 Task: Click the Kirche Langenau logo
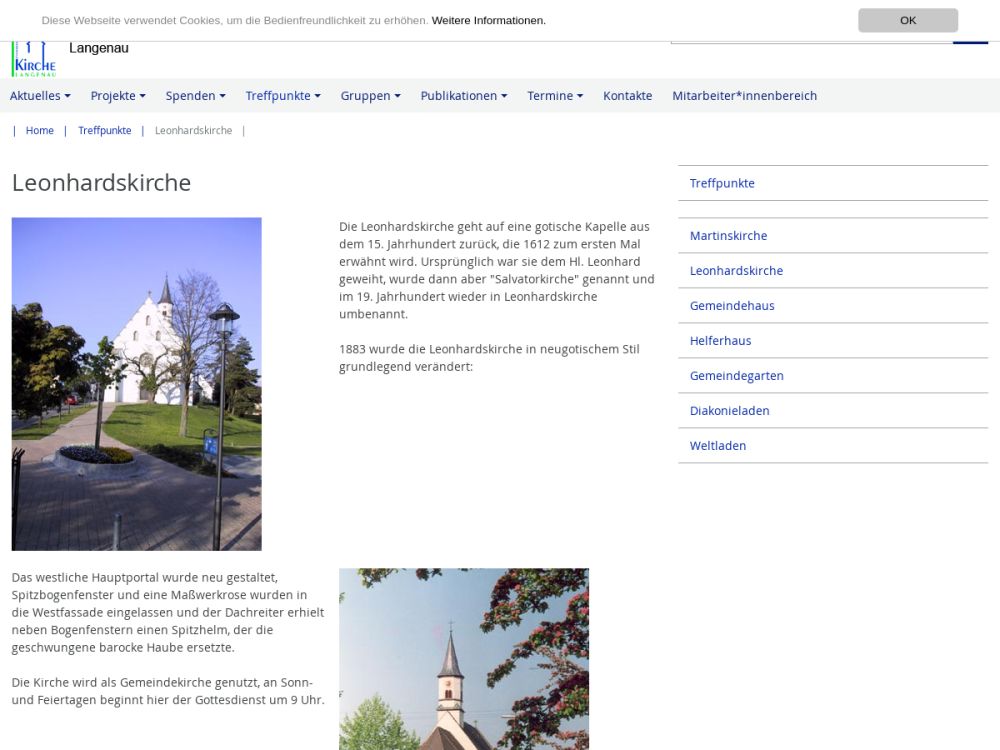(x=34, y=60)
